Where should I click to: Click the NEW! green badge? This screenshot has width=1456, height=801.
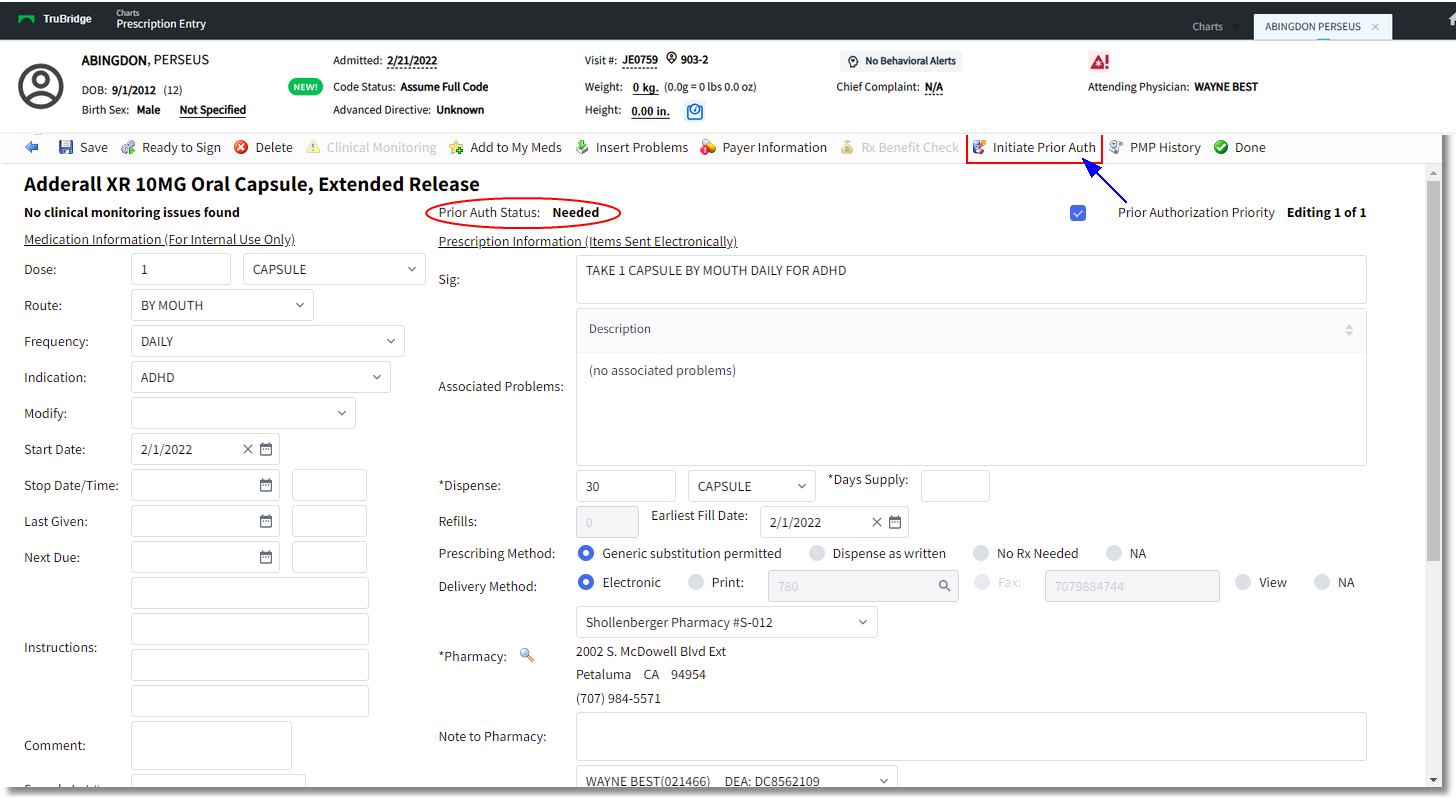[305, 87]
